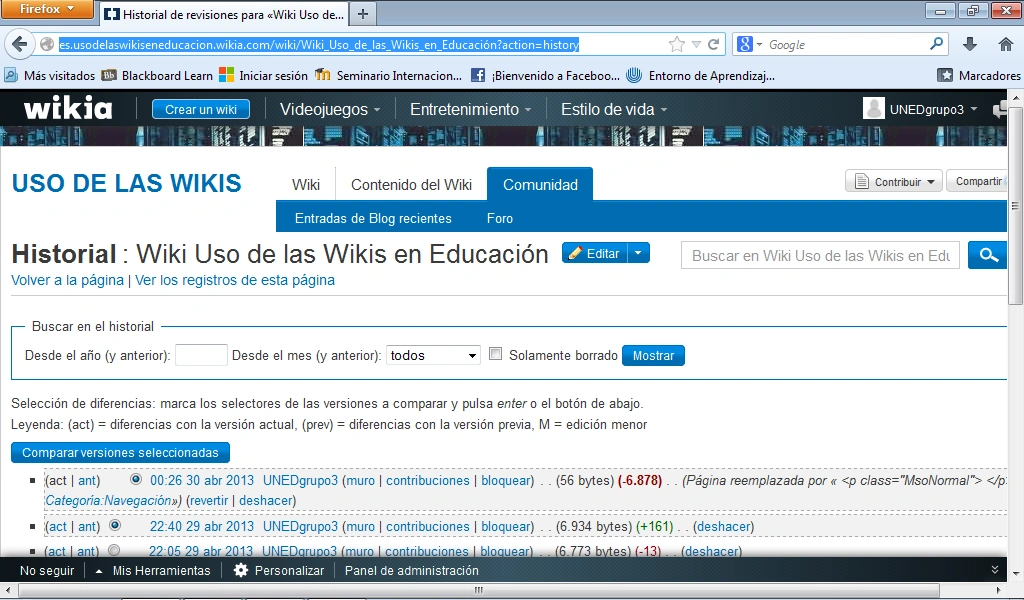Enable the Solamente borrado checkbox

[x=495, y=354]
